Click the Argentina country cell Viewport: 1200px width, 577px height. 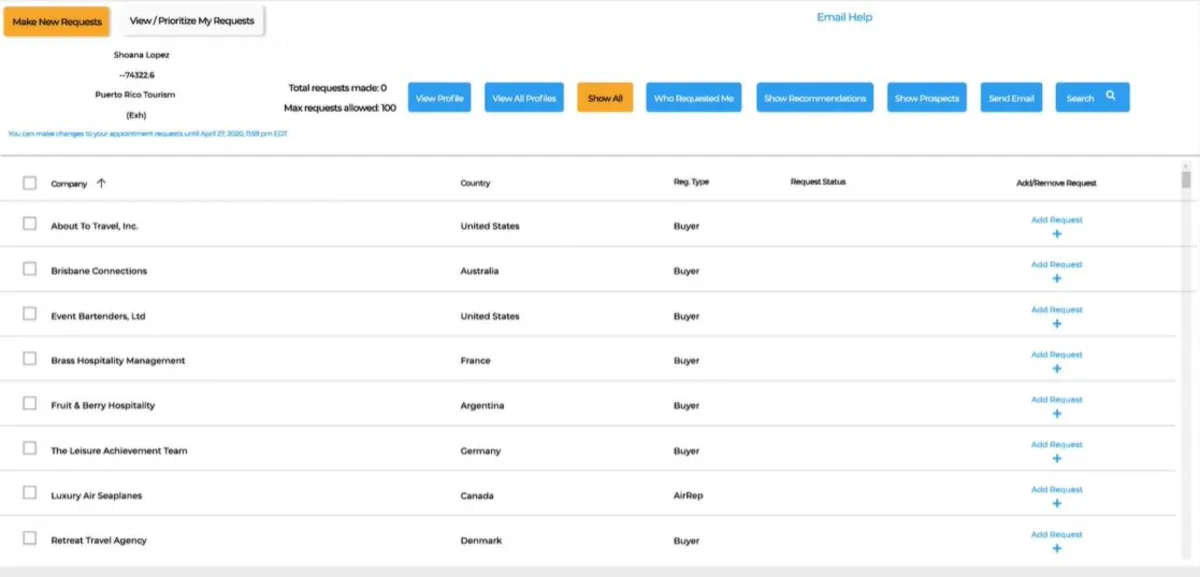point(482,406)
